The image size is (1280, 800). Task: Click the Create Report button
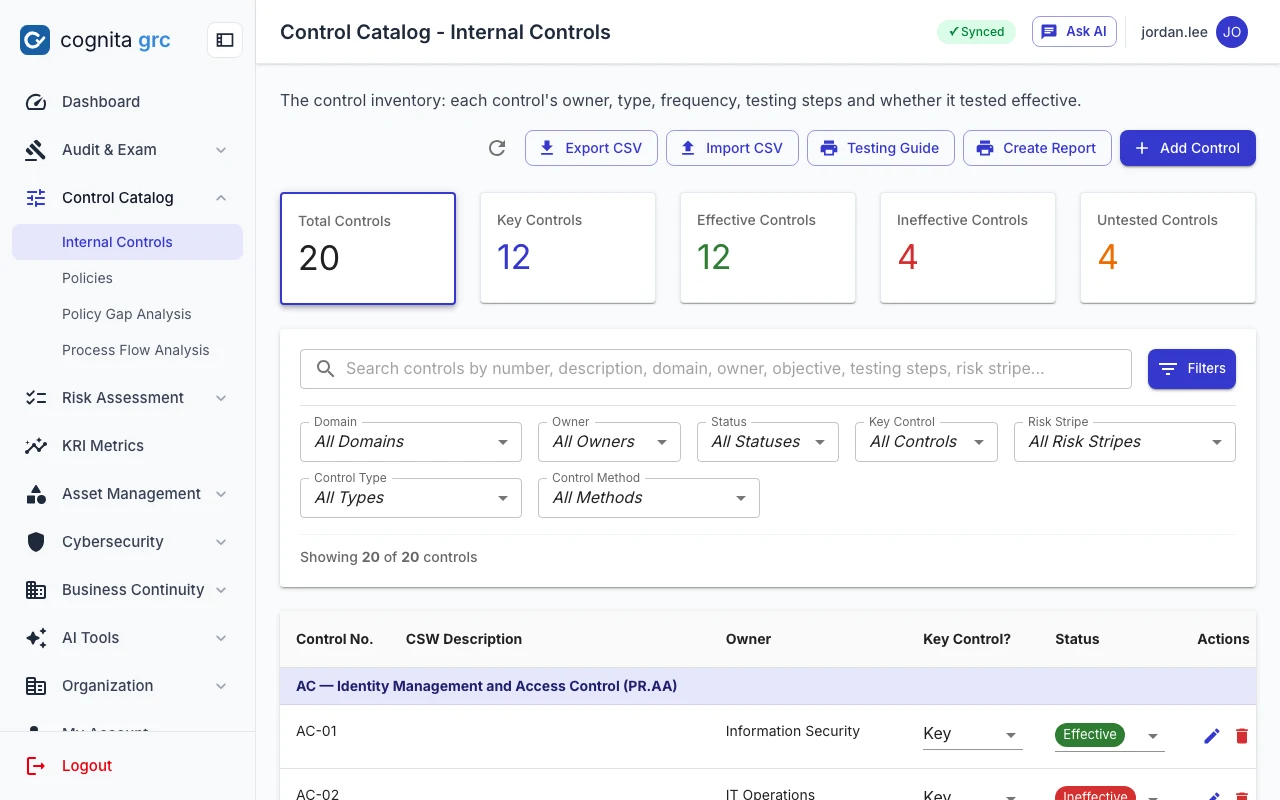1037,148
